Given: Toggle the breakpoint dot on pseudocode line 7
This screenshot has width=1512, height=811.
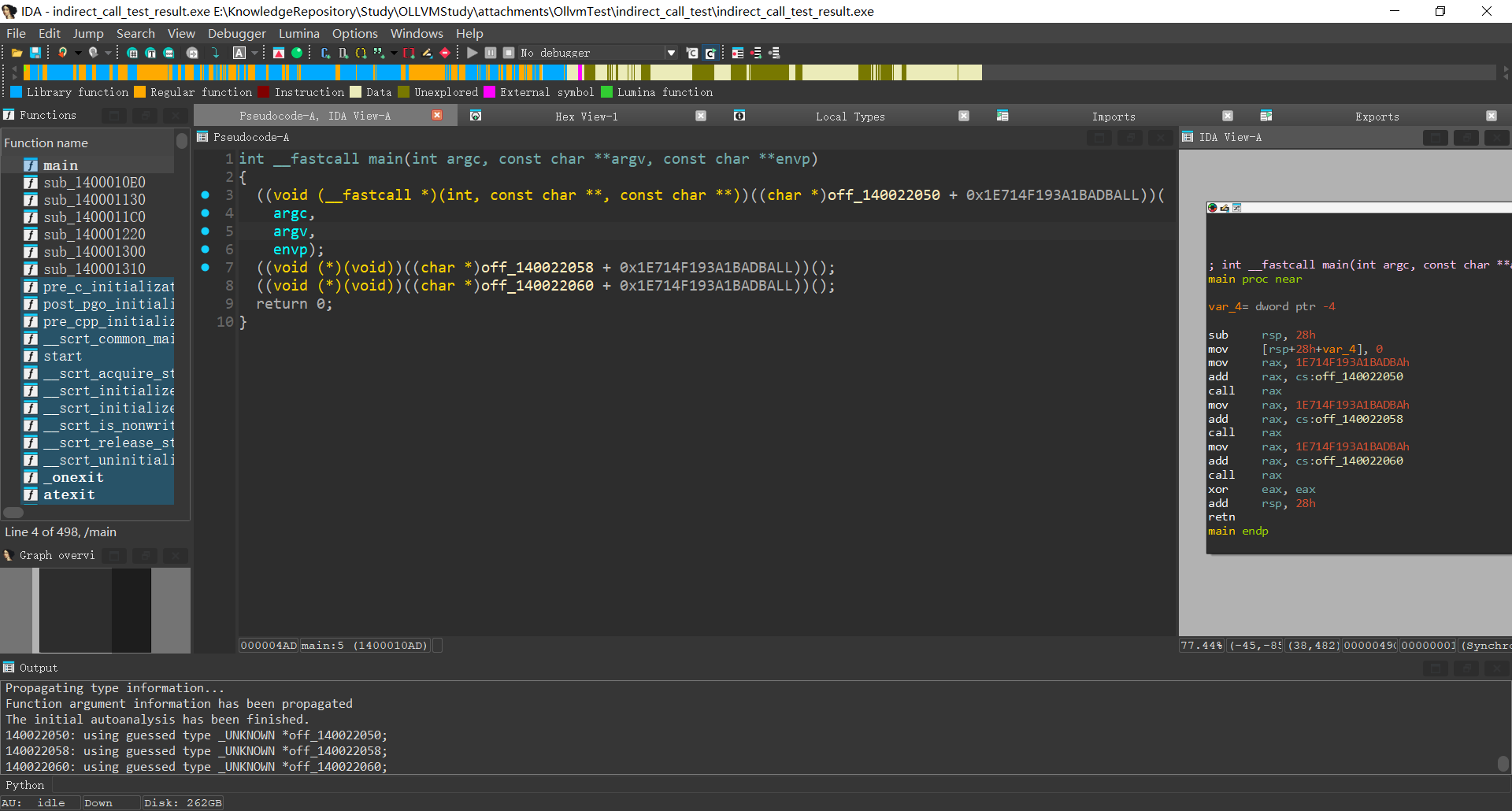Looking at the screenshot, I should click(205, 267).
